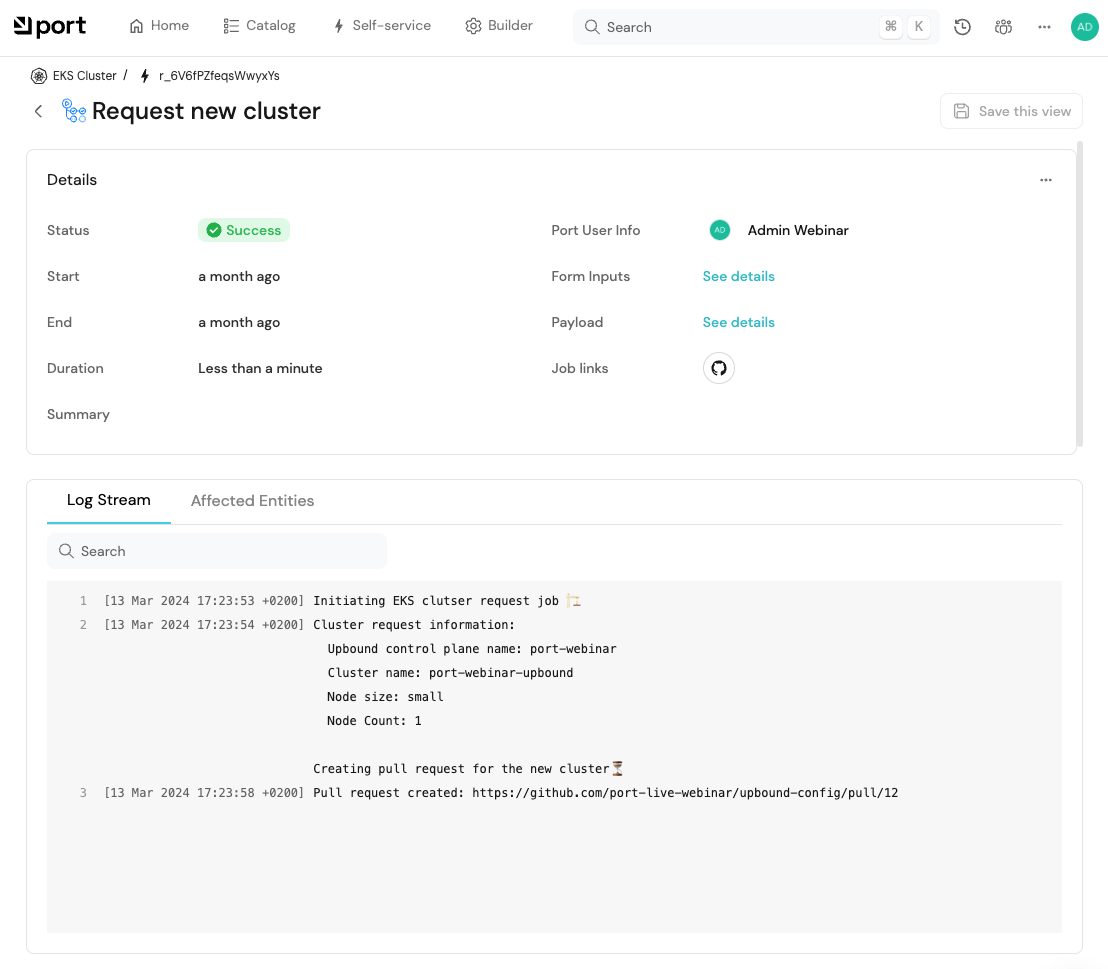Click the EKS Cluster breadcrumb icon
Image resolution: width=1108 pixels, height=969 pixels.
[39, 76]
